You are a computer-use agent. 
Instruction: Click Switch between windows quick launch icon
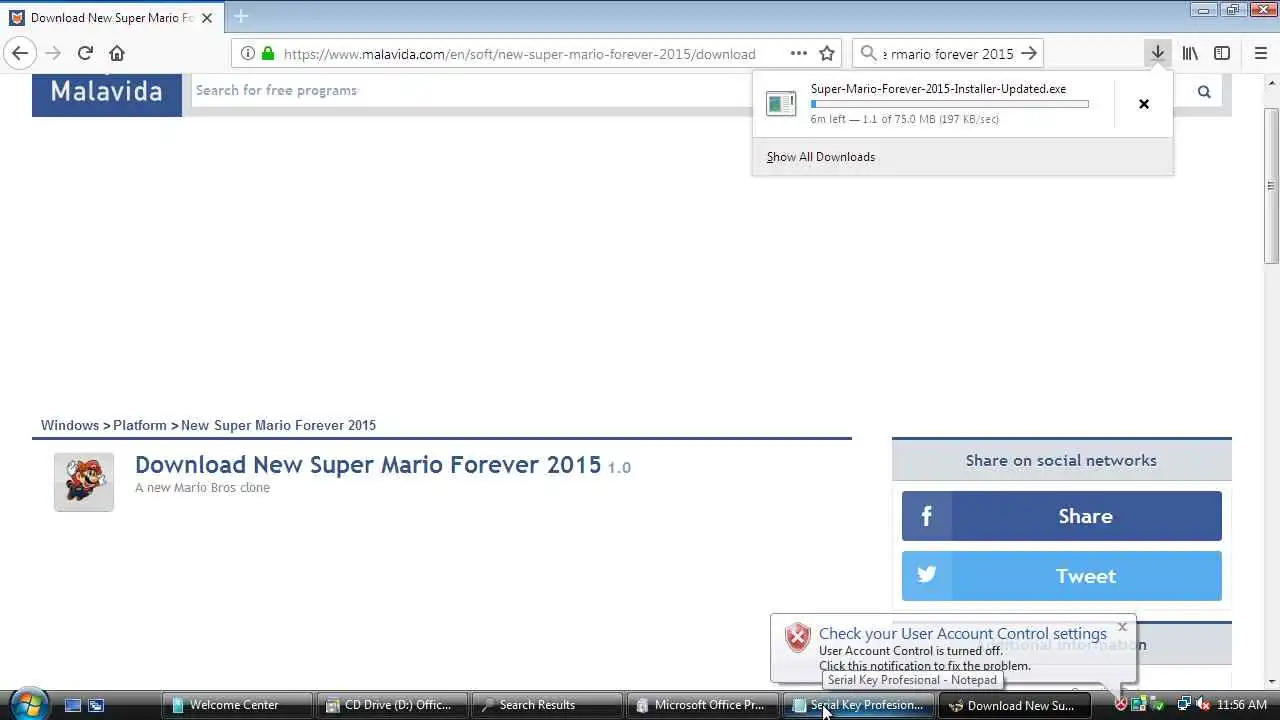(96, 705)
